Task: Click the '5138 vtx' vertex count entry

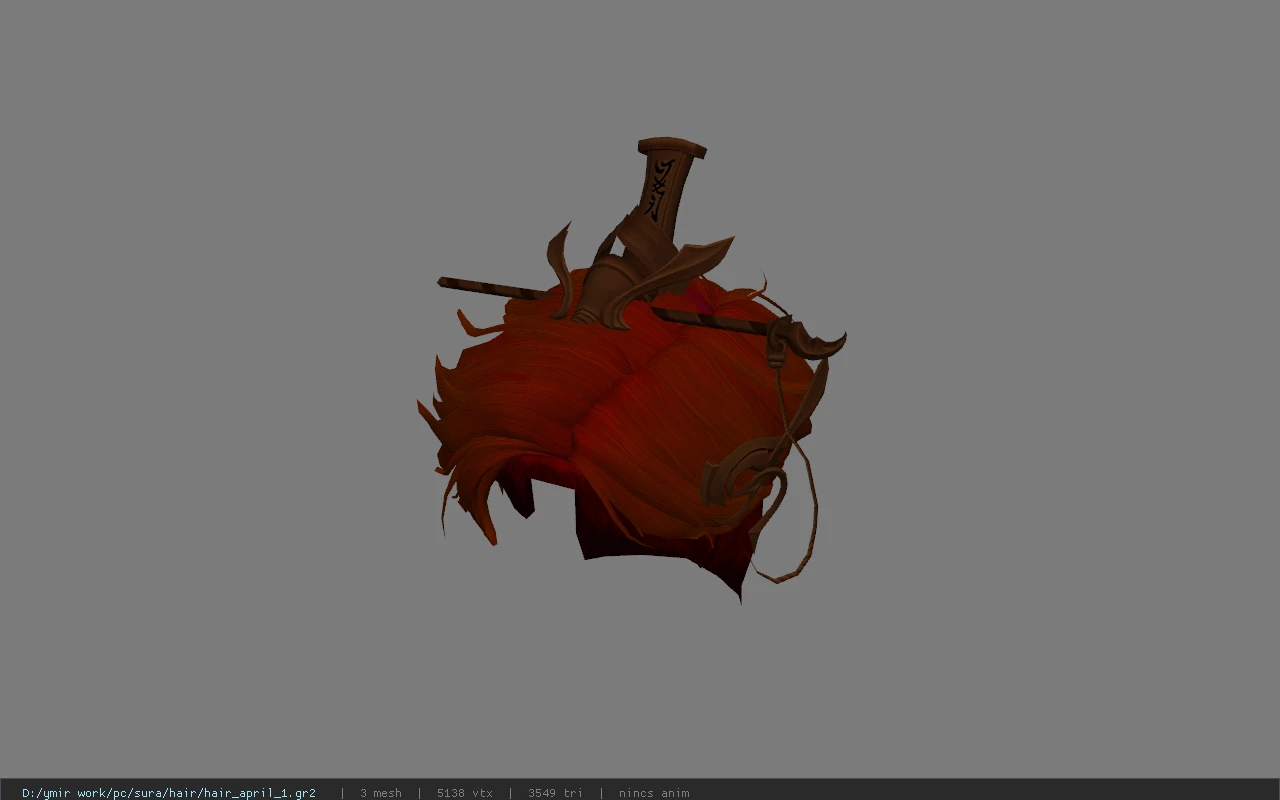Action: 465,793
